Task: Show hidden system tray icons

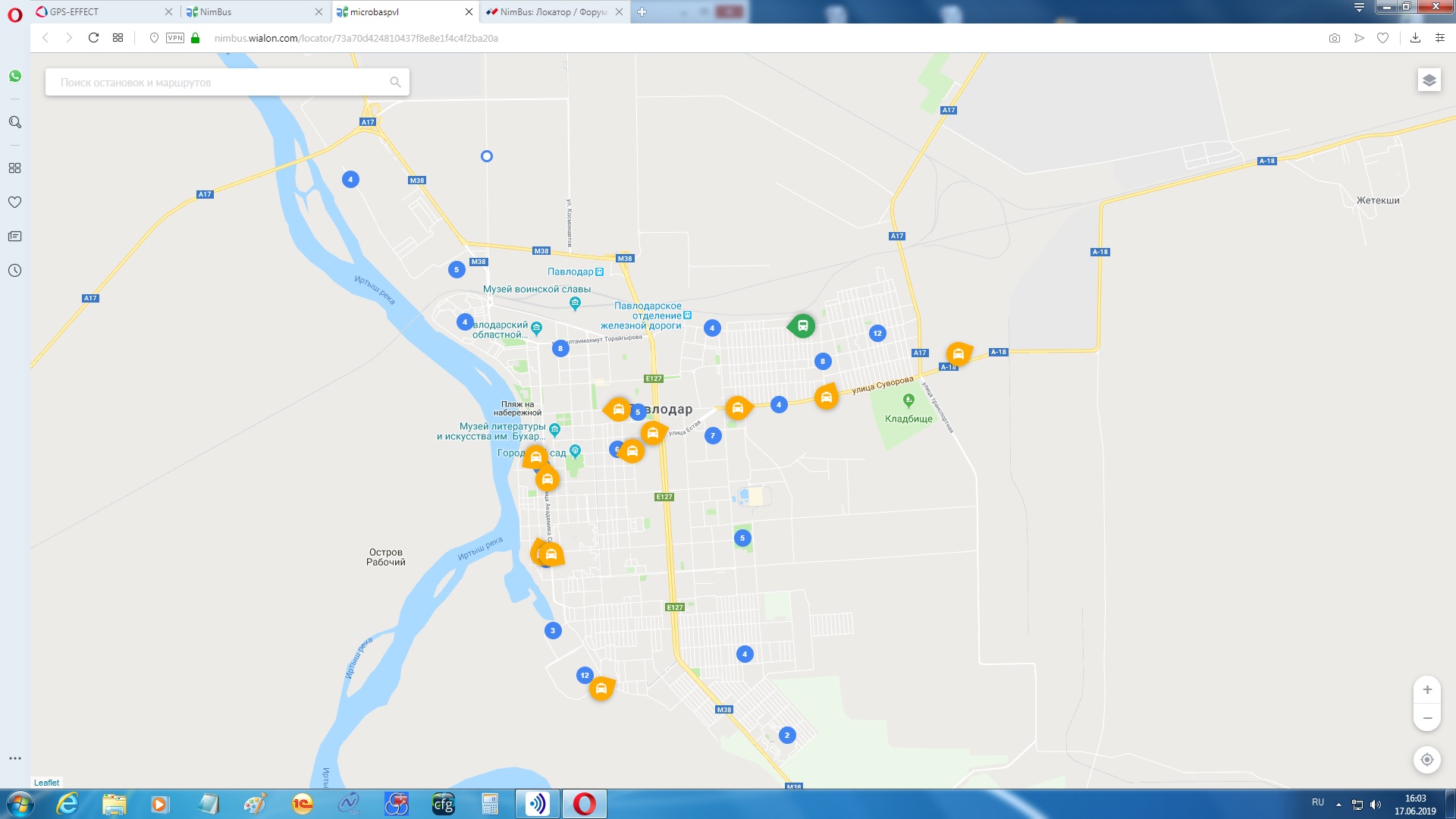Action: [x=1338, y=805]
